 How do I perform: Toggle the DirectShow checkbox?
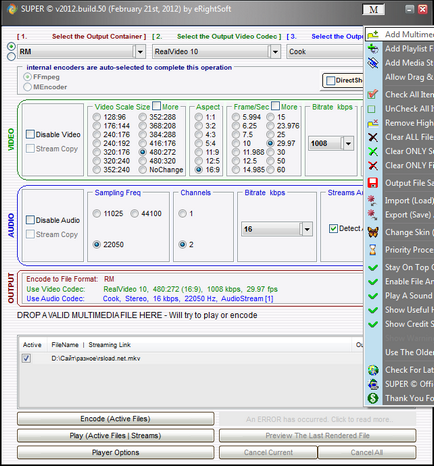pyautogui.click(x=330, y=80)
